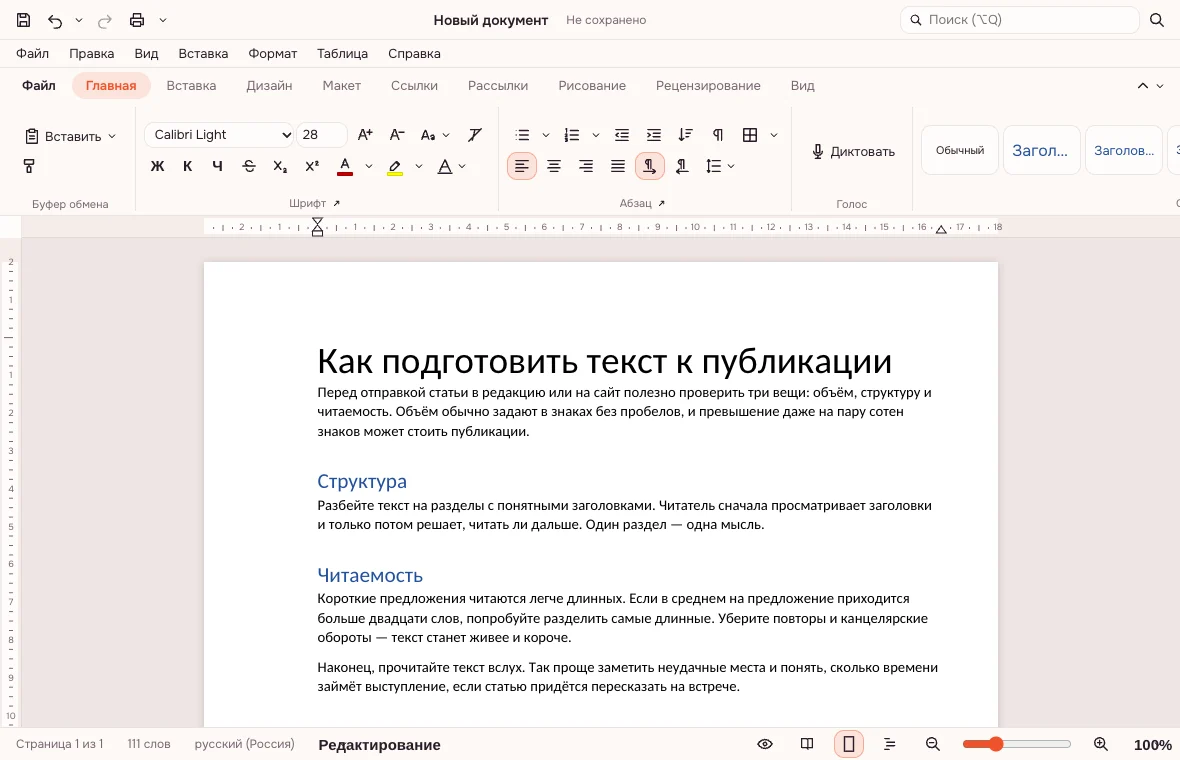Increase paragraph indent
This screenshot has width=1180, height=760.
coord(653,135)
